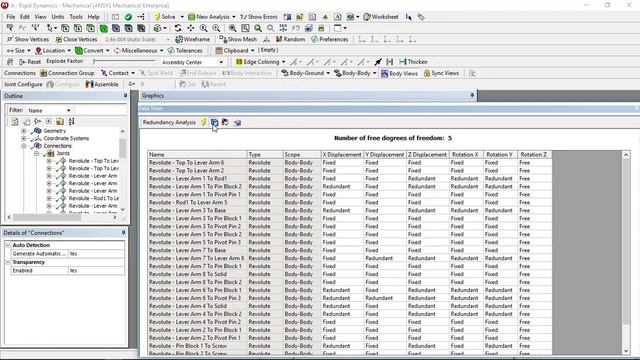Open the Edit menu
The width and height of the screenshot is (640, 360).
pos(25,17)
